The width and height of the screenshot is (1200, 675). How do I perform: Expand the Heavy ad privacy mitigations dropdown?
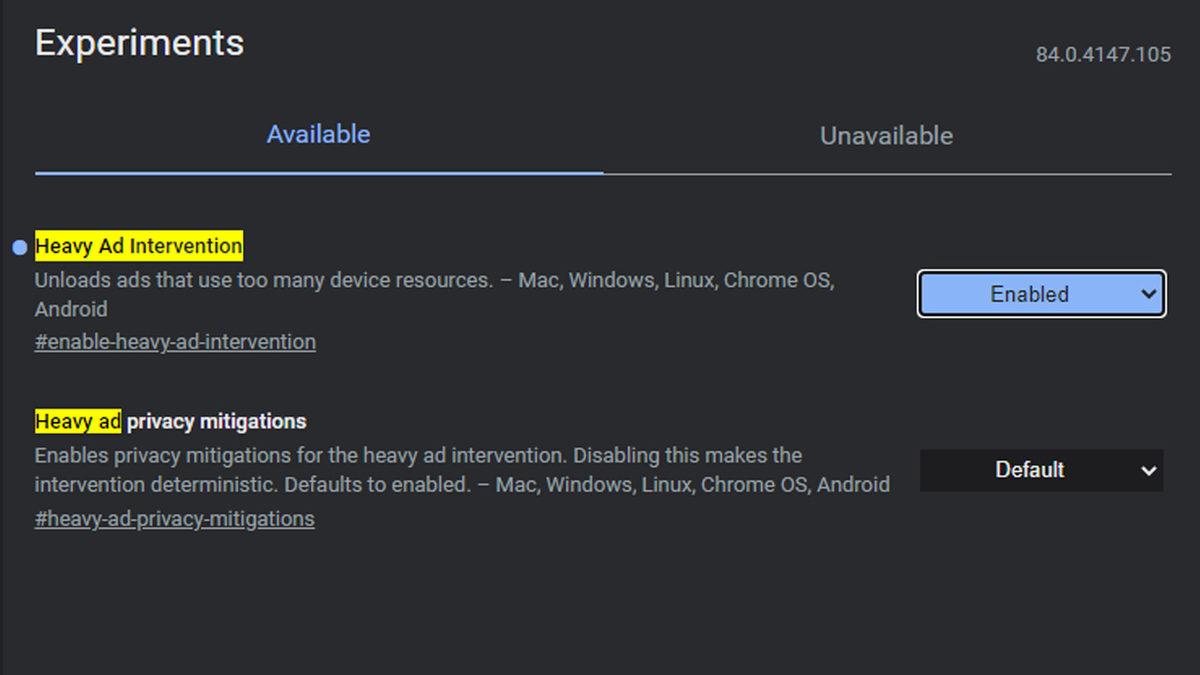coord(1040,470)
